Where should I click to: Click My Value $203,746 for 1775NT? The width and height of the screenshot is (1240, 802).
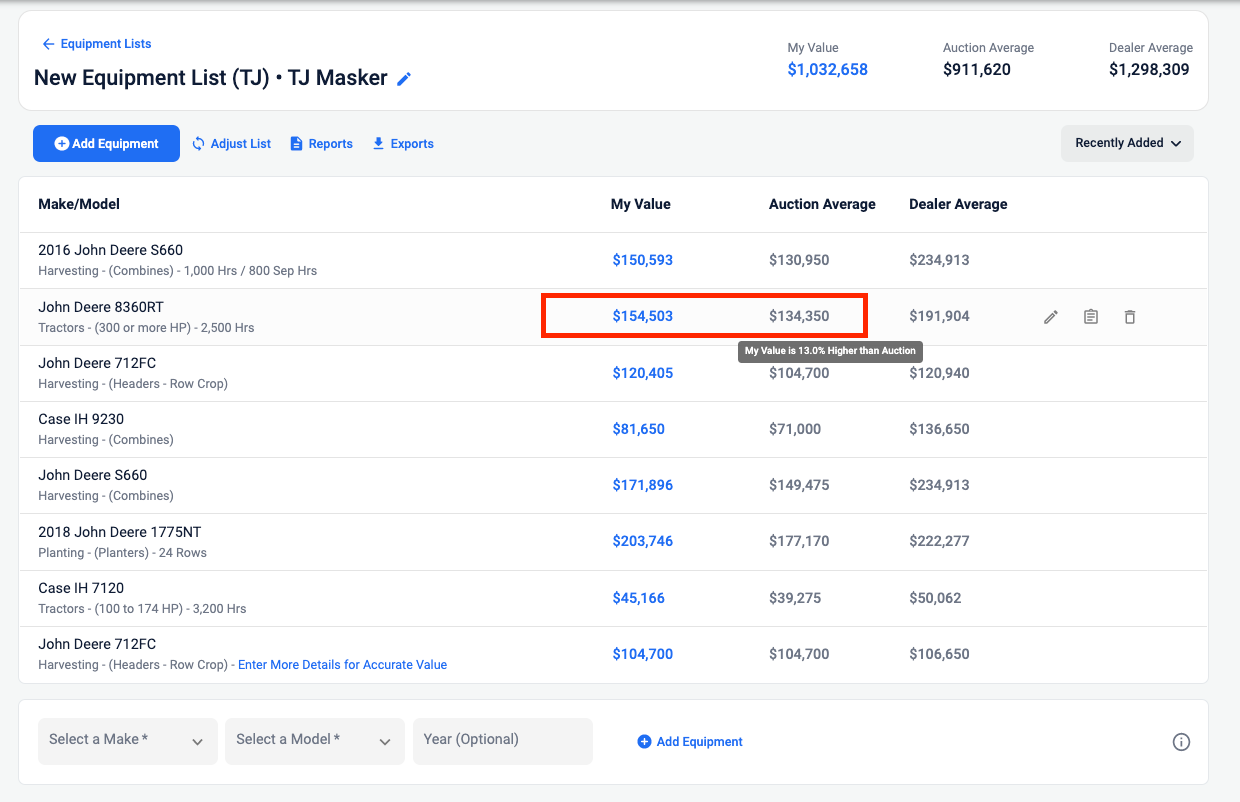[x=643, y=541]
